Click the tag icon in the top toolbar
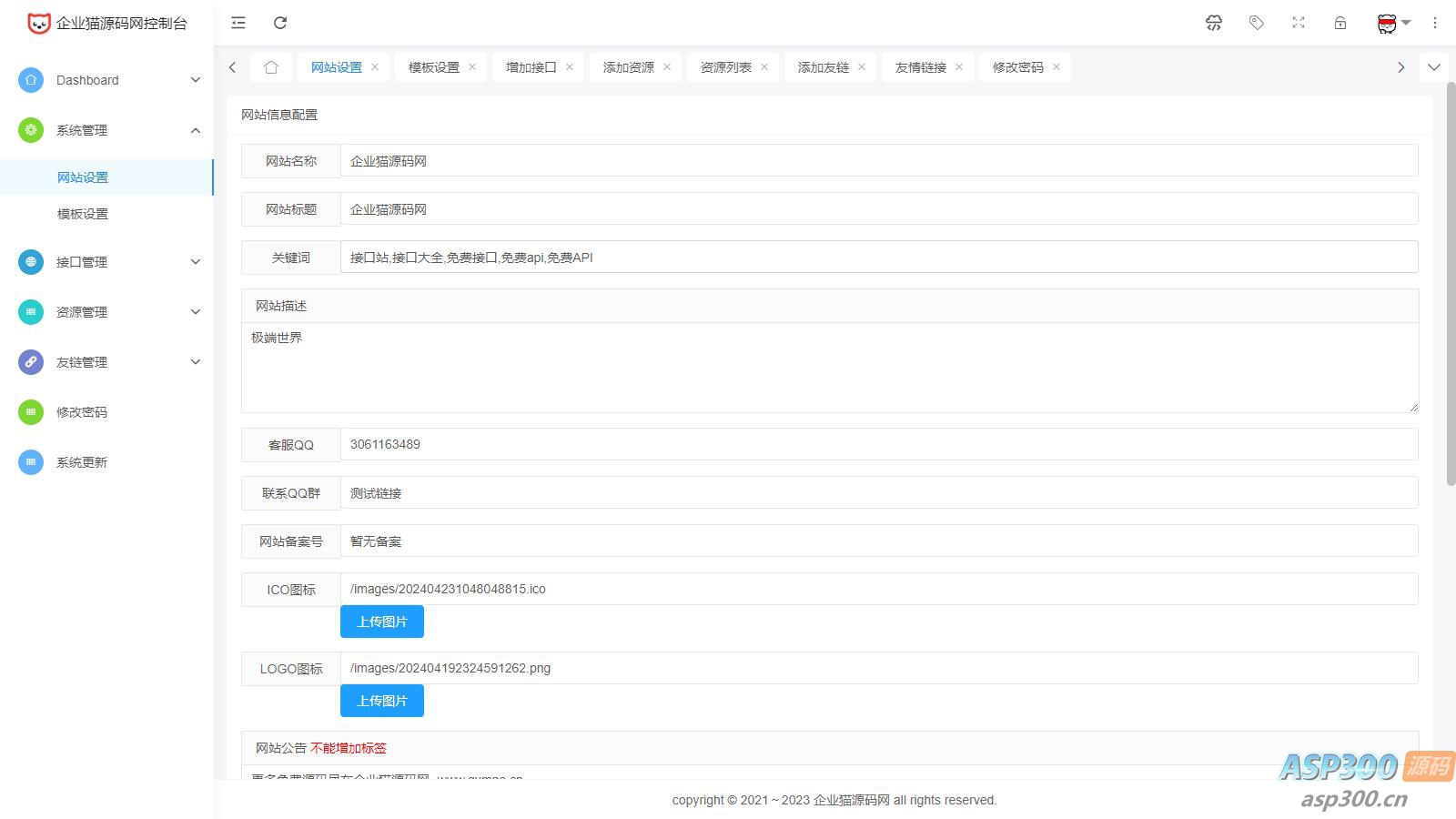Image resolution: width=1456 pixels, height=819 pixels. [x=1256, y=23]
